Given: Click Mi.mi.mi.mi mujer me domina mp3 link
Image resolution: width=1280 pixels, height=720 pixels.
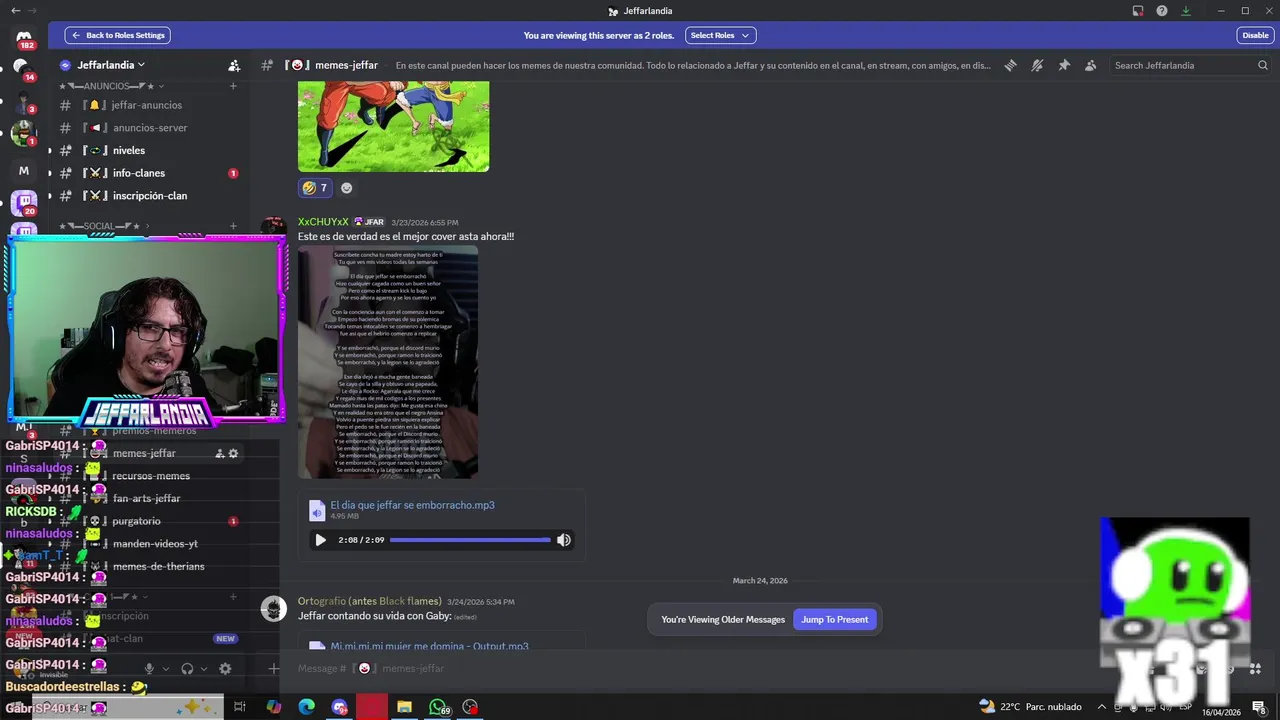Looking at the screenshot, I should click(430, 646).
